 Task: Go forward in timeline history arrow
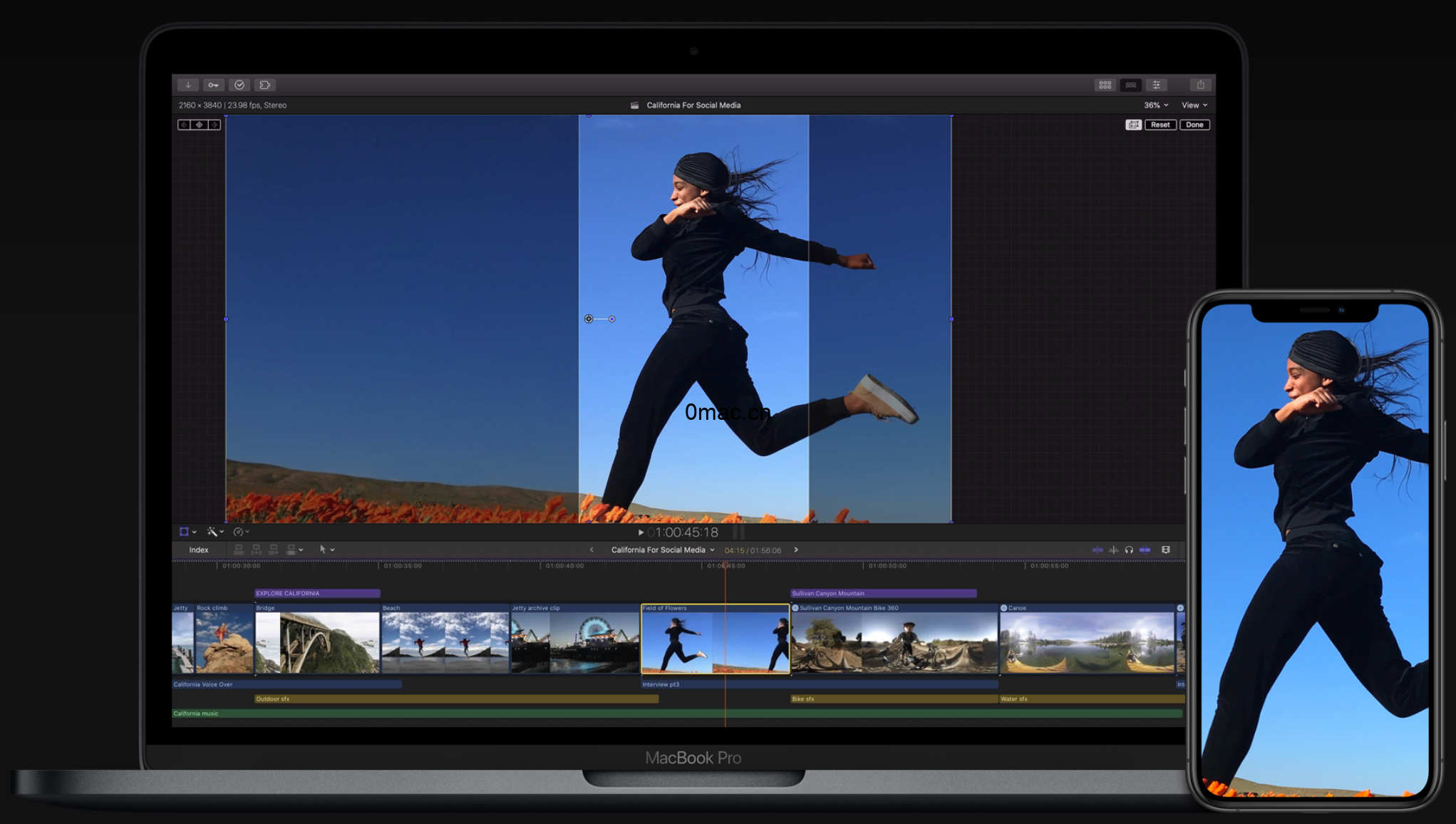pyautogui.click(x=796, y=550)
